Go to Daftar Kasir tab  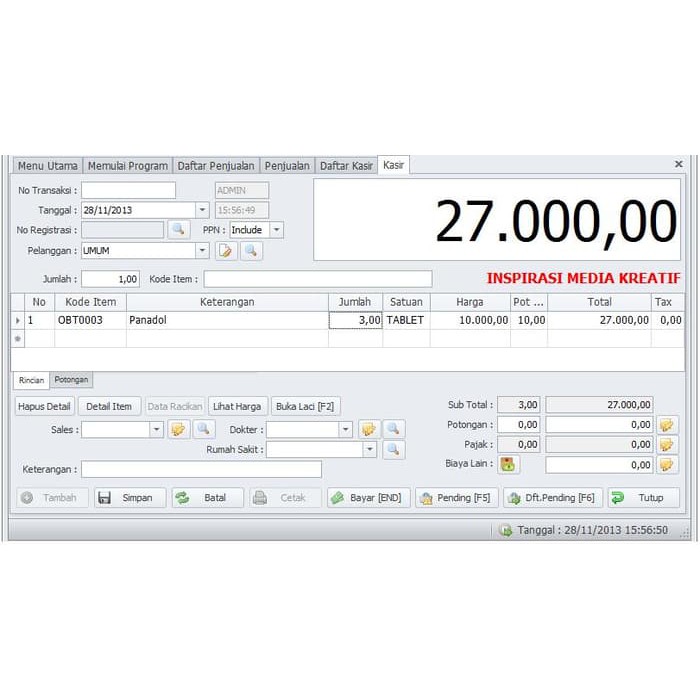point(346,166)
